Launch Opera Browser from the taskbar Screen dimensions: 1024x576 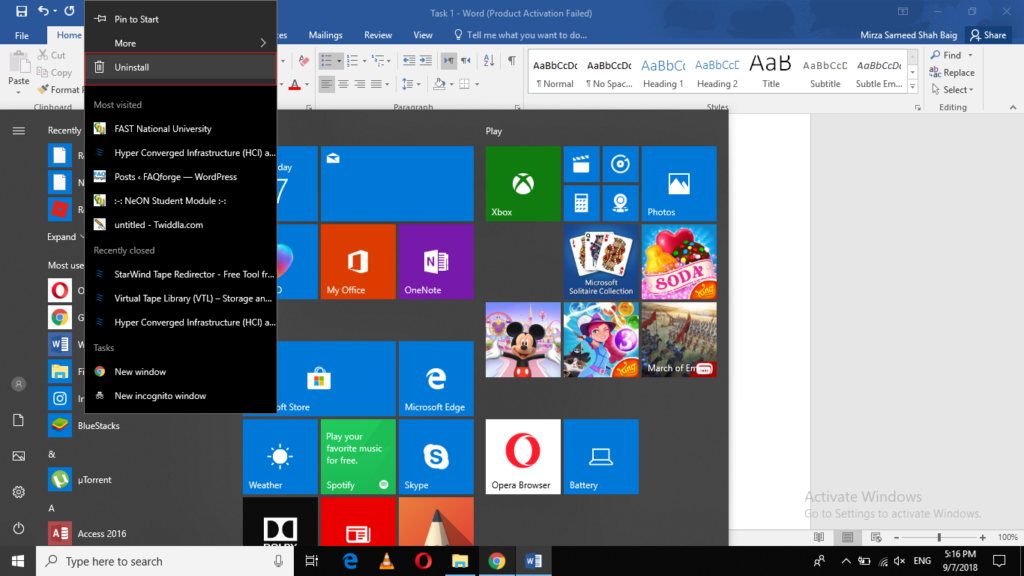[422, 561]
